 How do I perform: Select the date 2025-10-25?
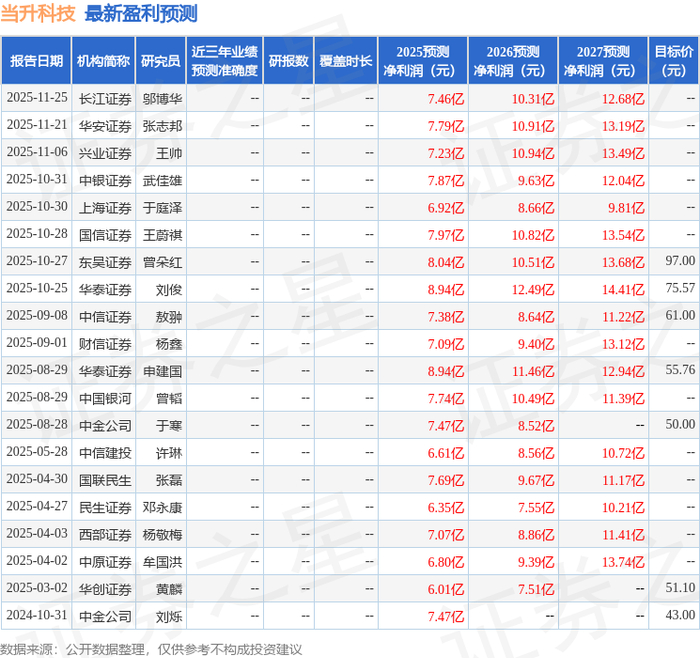tap(37, 288)
